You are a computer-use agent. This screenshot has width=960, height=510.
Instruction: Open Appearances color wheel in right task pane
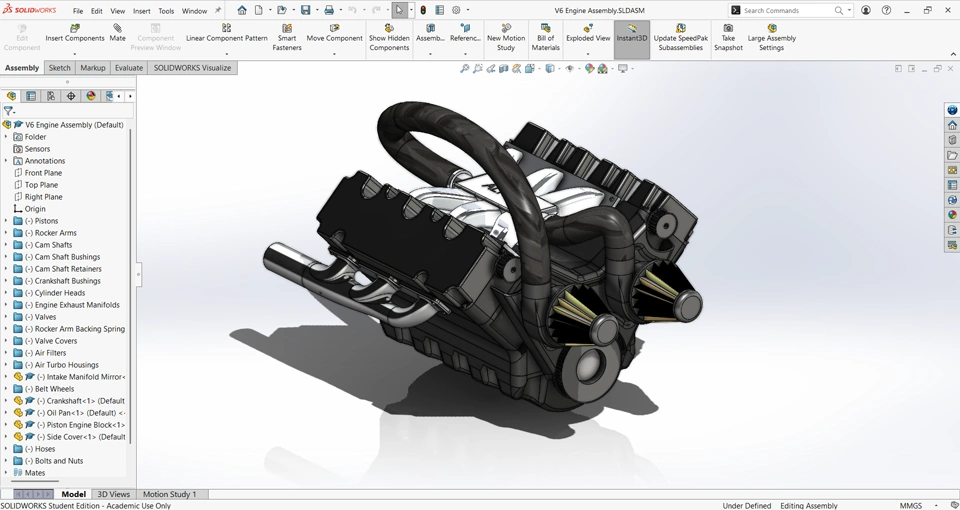tap(952, 215)
